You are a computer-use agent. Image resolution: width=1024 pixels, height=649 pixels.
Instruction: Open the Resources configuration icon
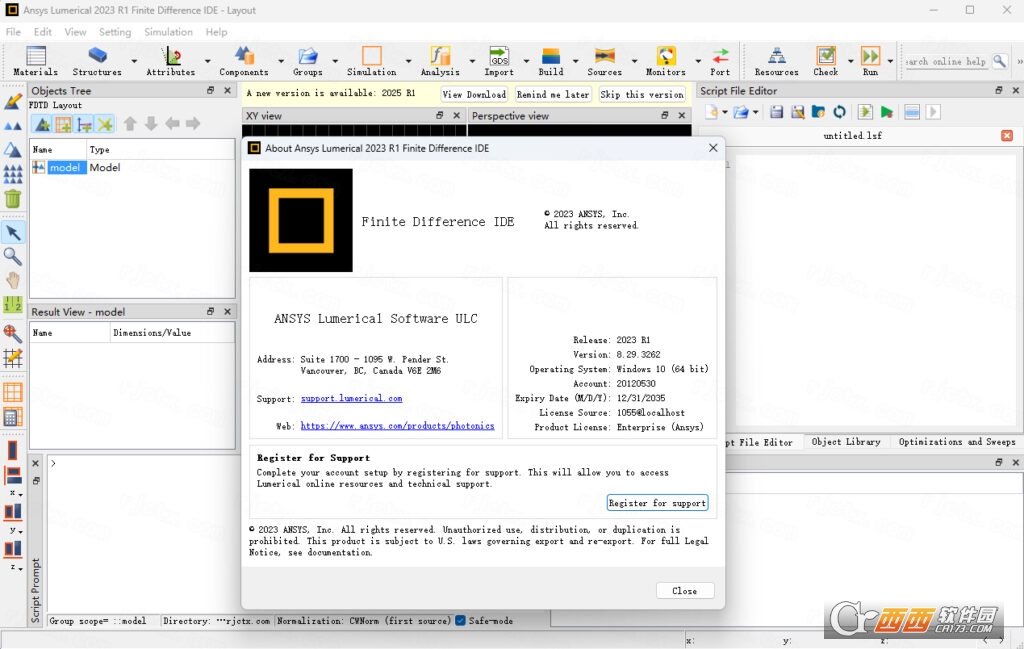tap(776, 55)
